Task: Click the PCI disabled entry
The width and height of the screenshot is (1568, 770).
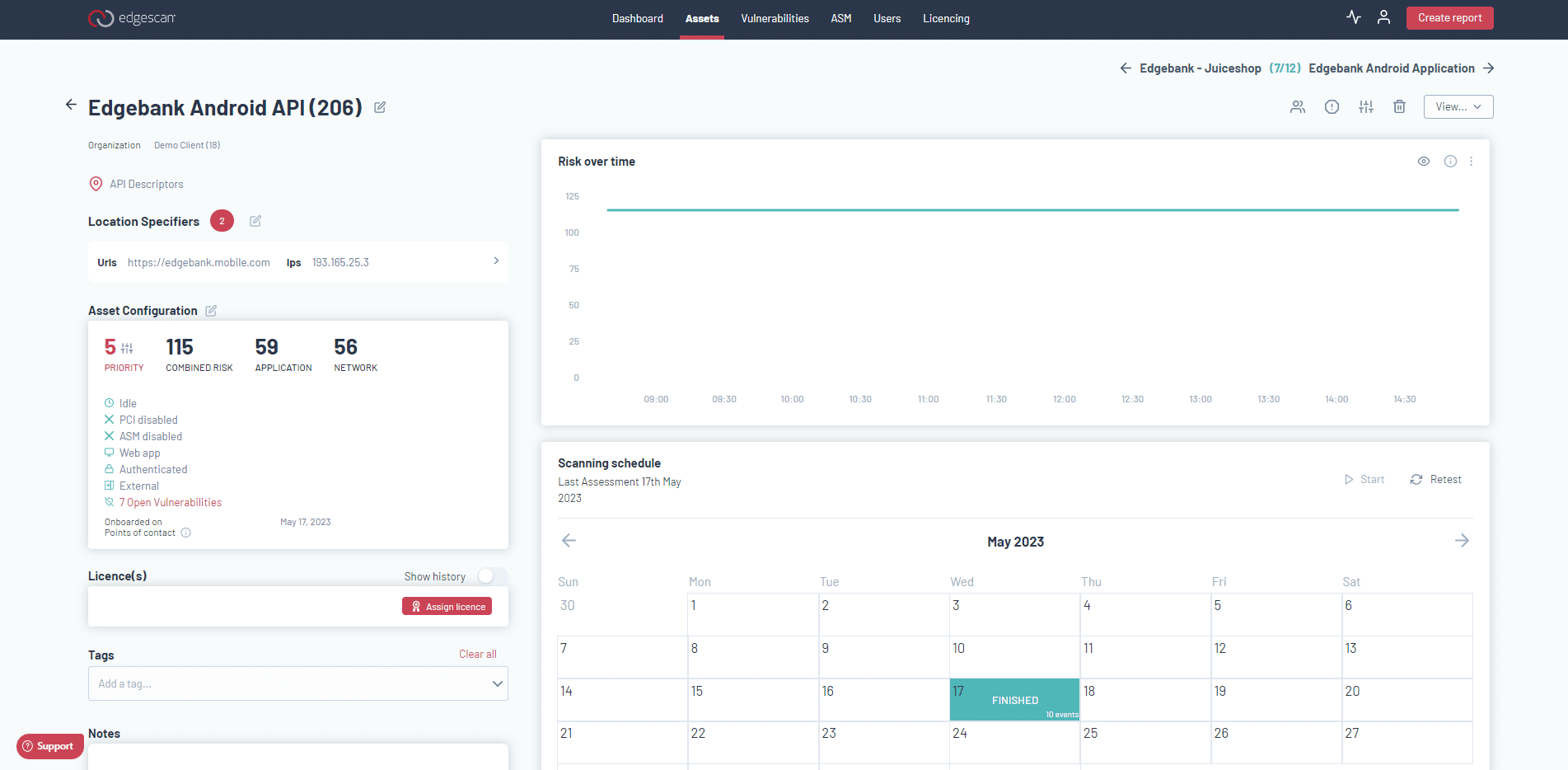Action: [148, 420]
